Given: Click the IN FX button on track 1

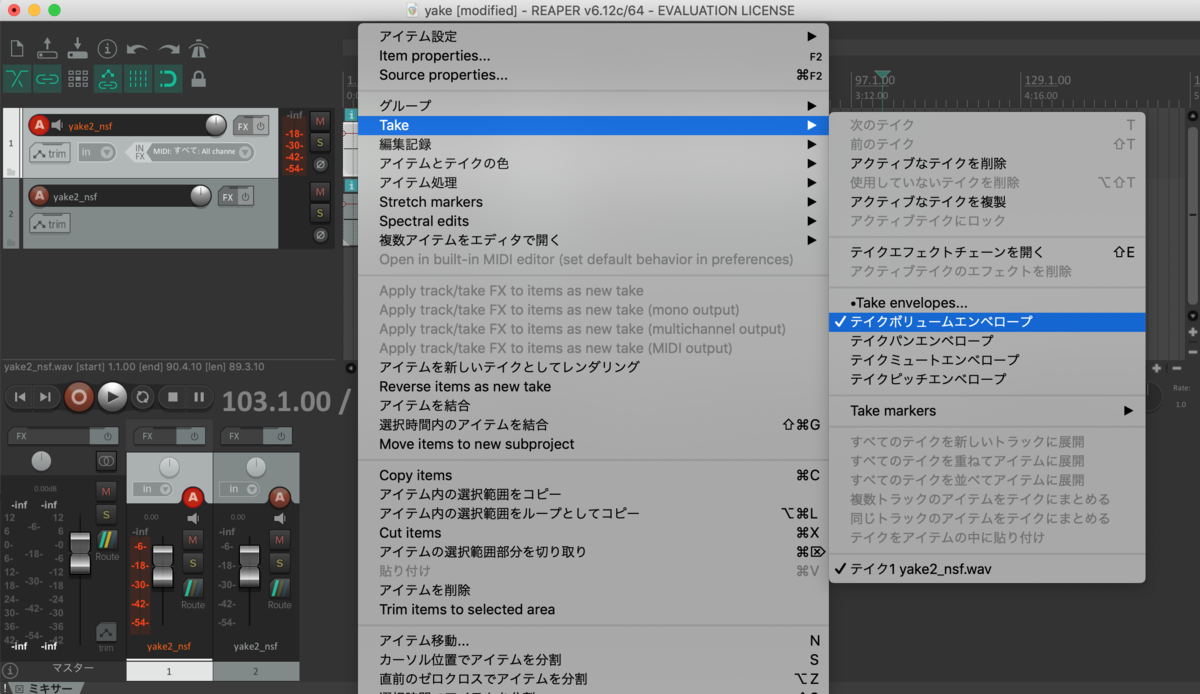Looking at the screenshot, I should (139, 153).
